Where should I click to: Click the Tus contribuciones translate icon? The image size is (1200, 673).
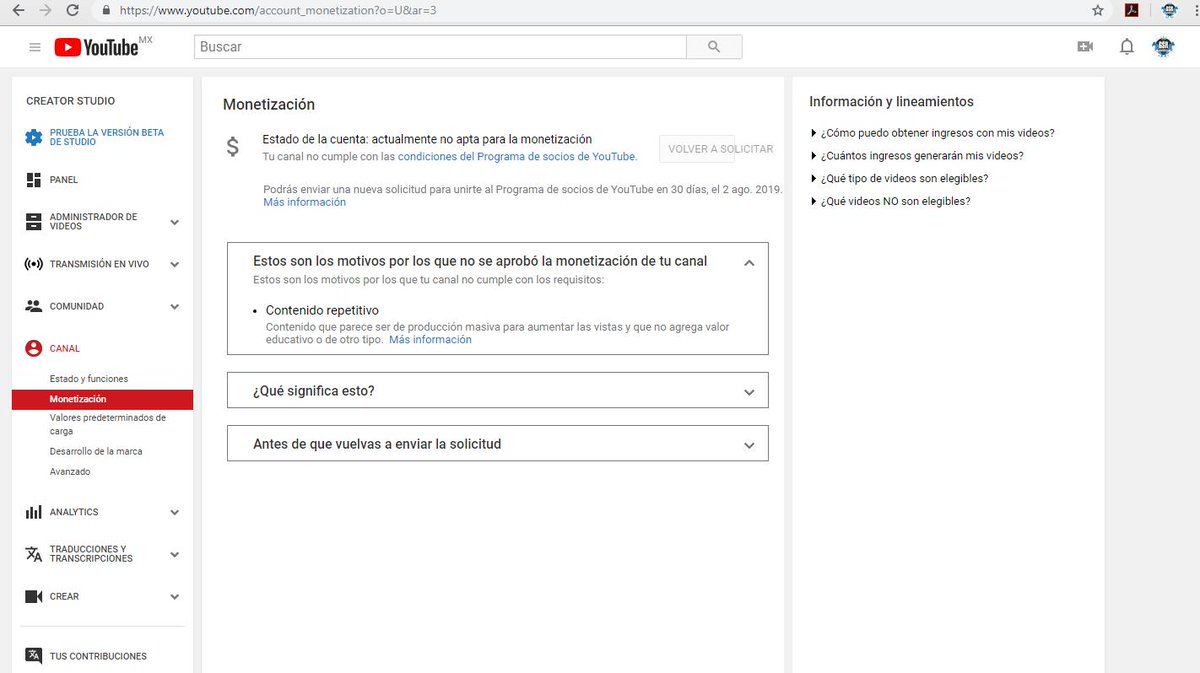33,656
